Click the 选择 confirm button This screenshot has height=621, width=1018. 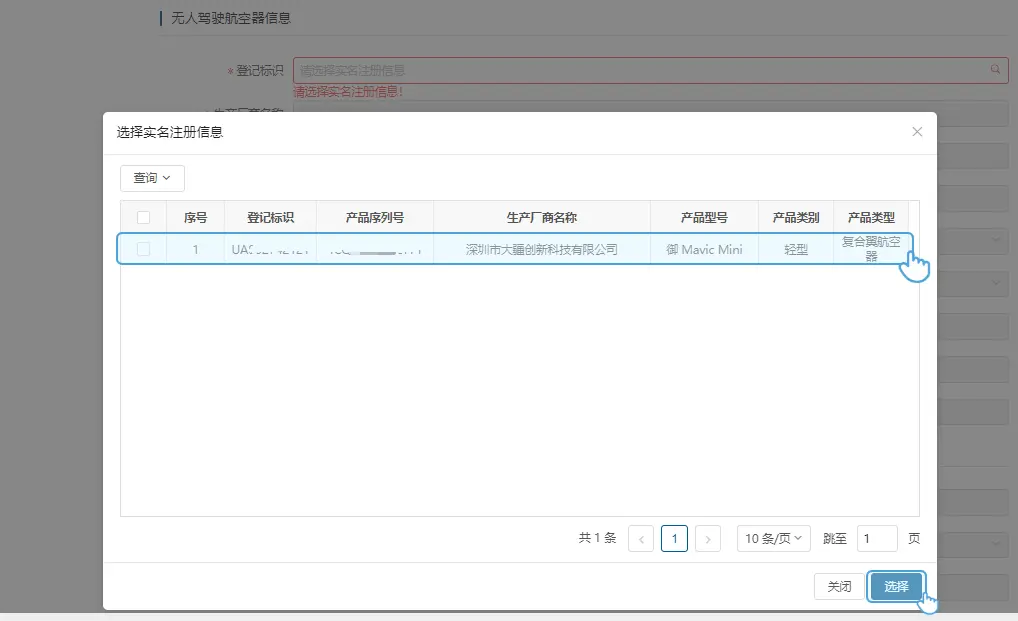tap(896, 586)
